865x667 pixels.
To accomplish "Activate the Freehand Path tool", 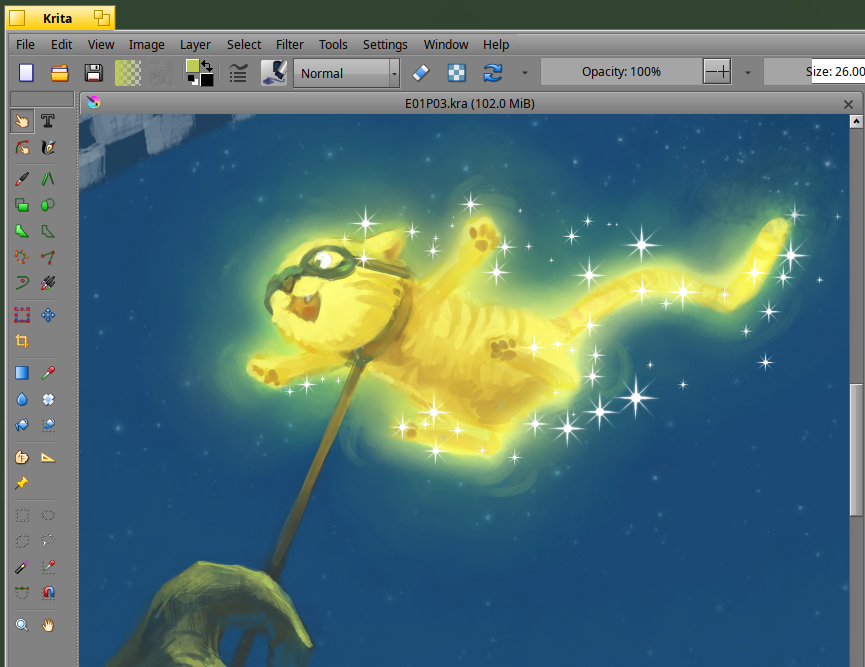I will (48, 257).
